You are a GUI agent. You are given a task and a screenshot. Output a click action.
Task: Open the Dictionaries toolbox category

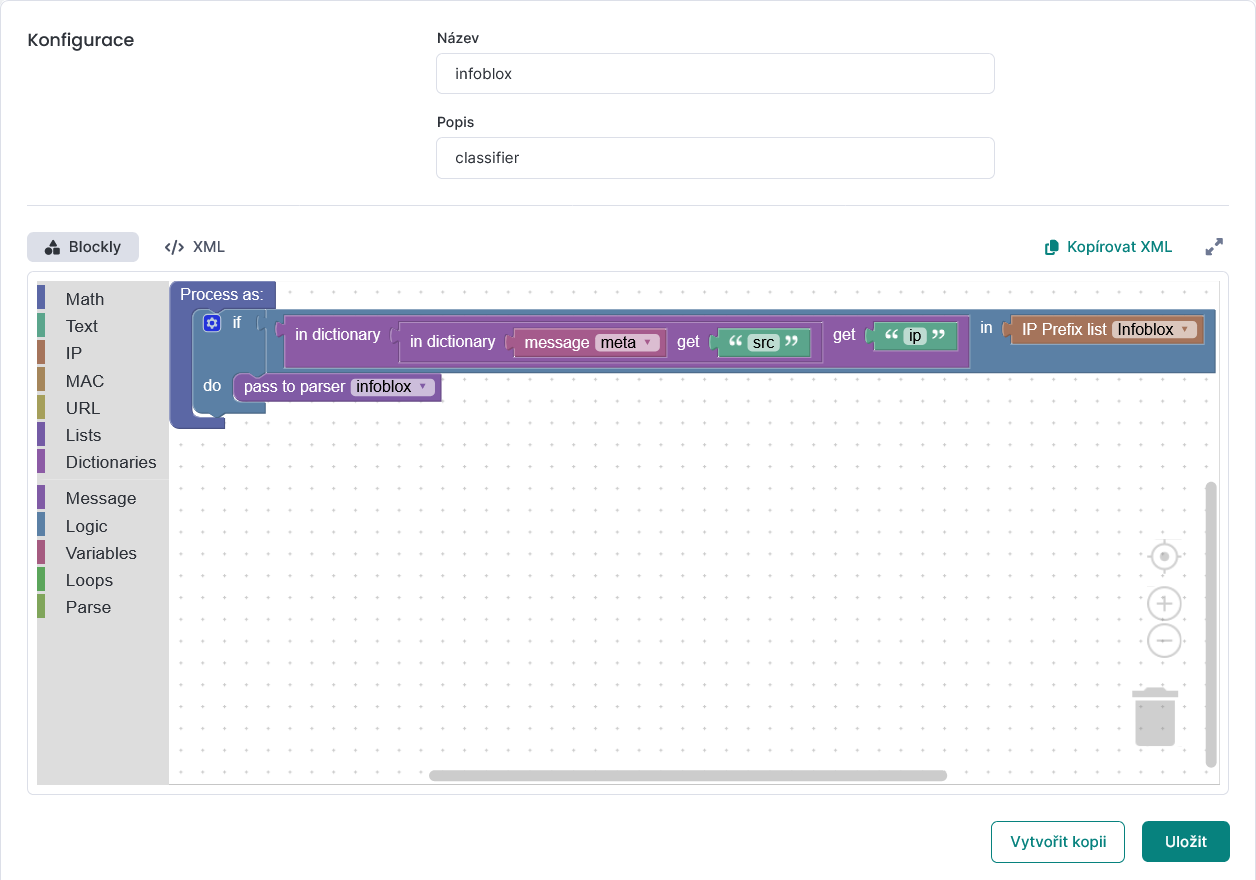pos(110,462)
